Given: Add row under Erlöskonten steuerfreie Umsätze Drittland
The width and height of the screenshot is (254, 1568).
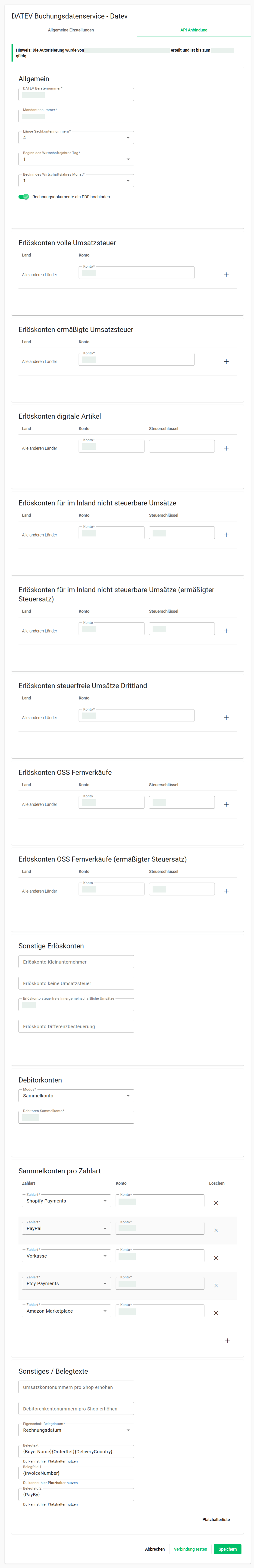Looking at the screenshot, I should pyautogui.click(x=226, y=718).
